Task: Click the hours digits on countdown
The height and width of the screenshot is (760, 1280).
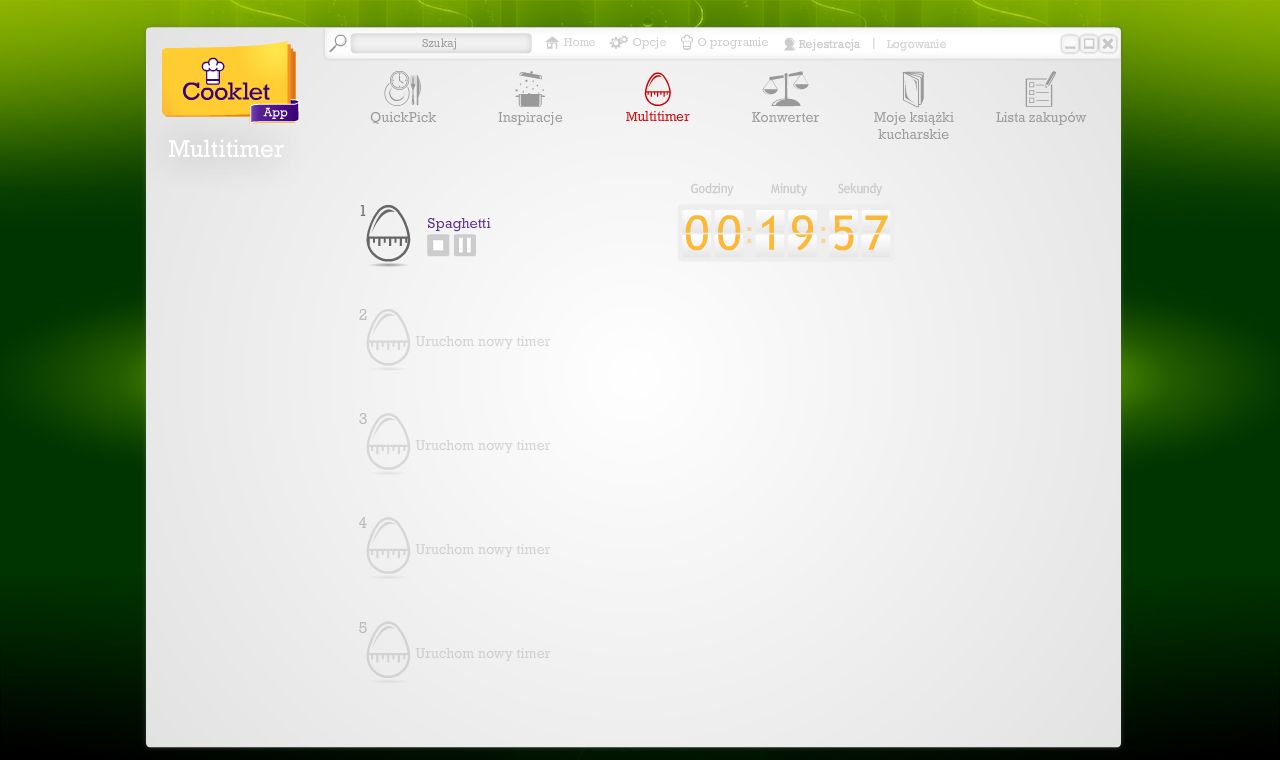Action: 713,233
